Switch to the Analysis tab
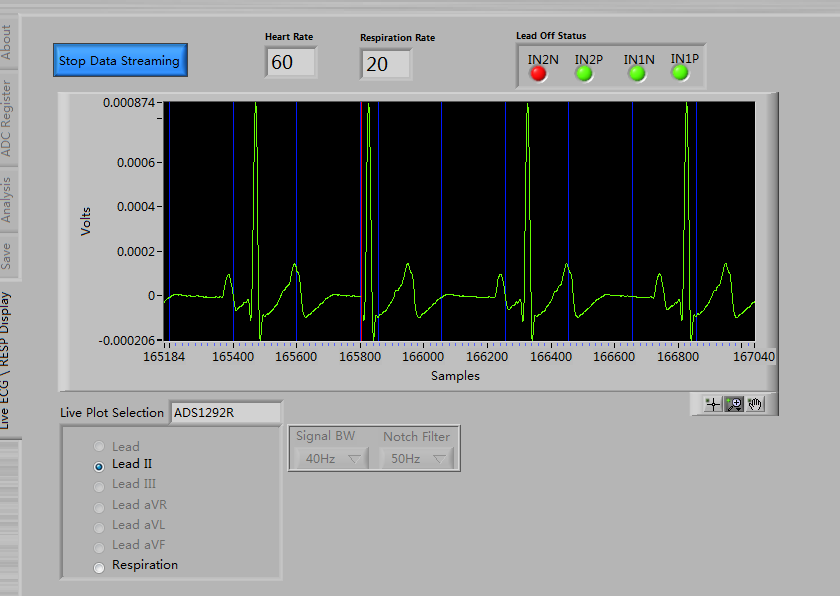 click(6, 199)
